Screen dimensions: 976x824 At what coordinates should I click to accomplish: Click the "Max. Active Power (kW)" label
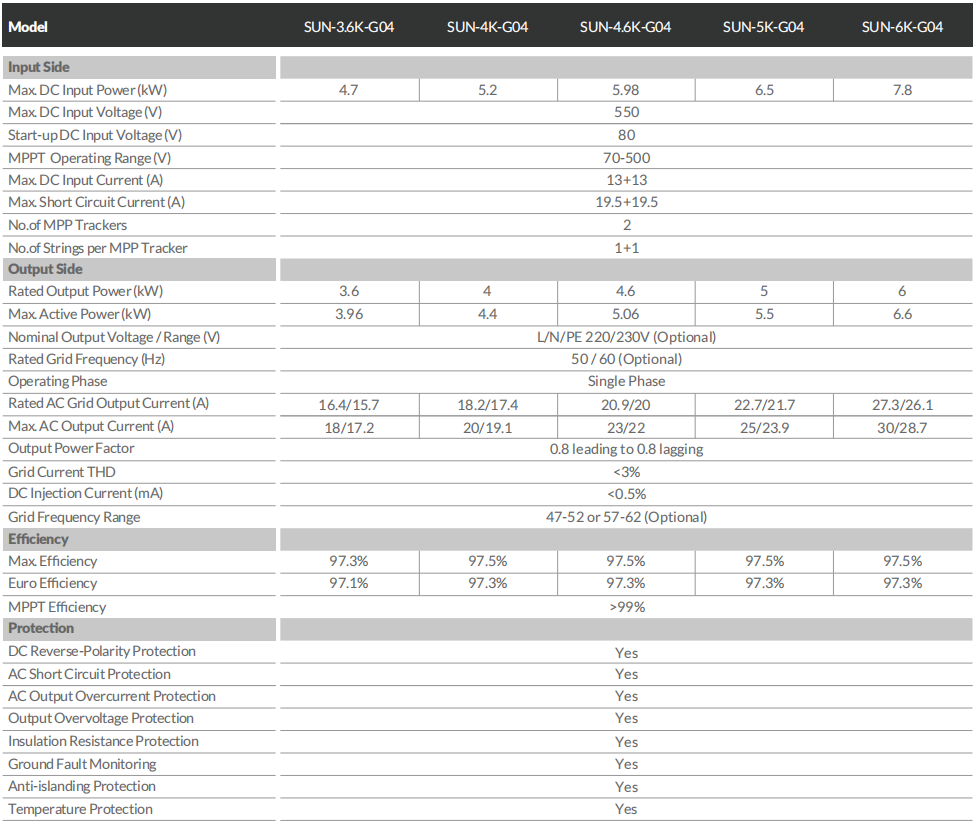(80, 314)
